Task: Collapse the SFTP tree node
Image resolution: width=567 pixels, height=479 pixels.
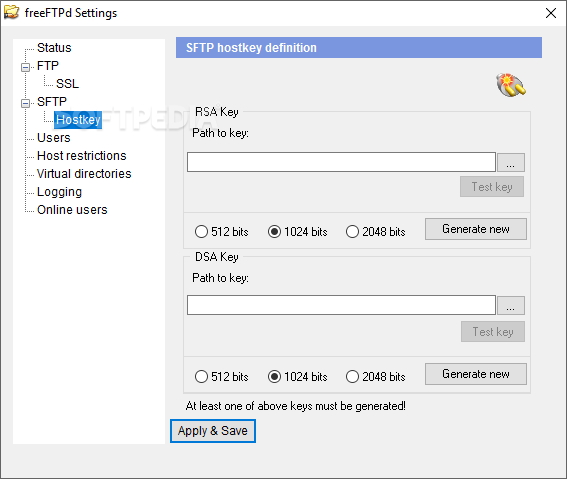Action: (25, 103)
